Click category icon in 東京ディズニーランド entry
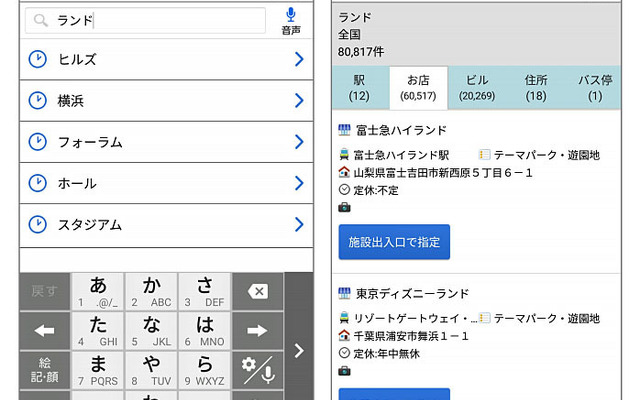Screen dimensions: 640x400 (x=484, y=318)
